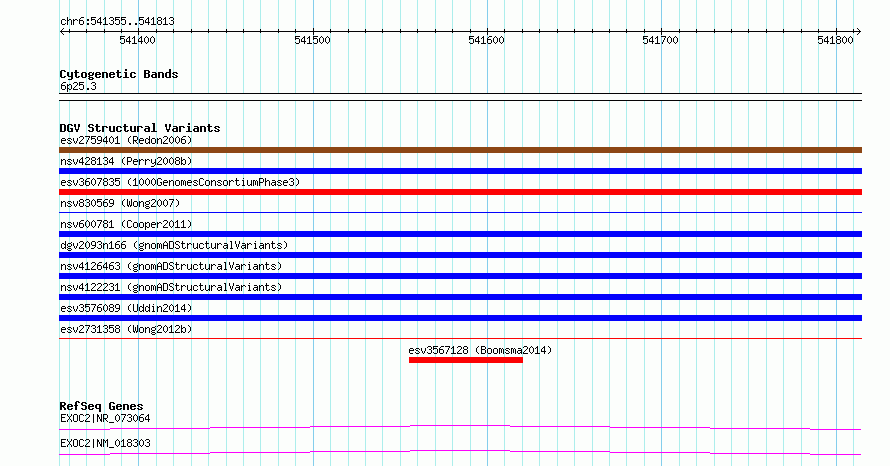Open the nsv428134 (Perry2008b) label
Viewport: 890px width, 466px height.
click(126, 161)
